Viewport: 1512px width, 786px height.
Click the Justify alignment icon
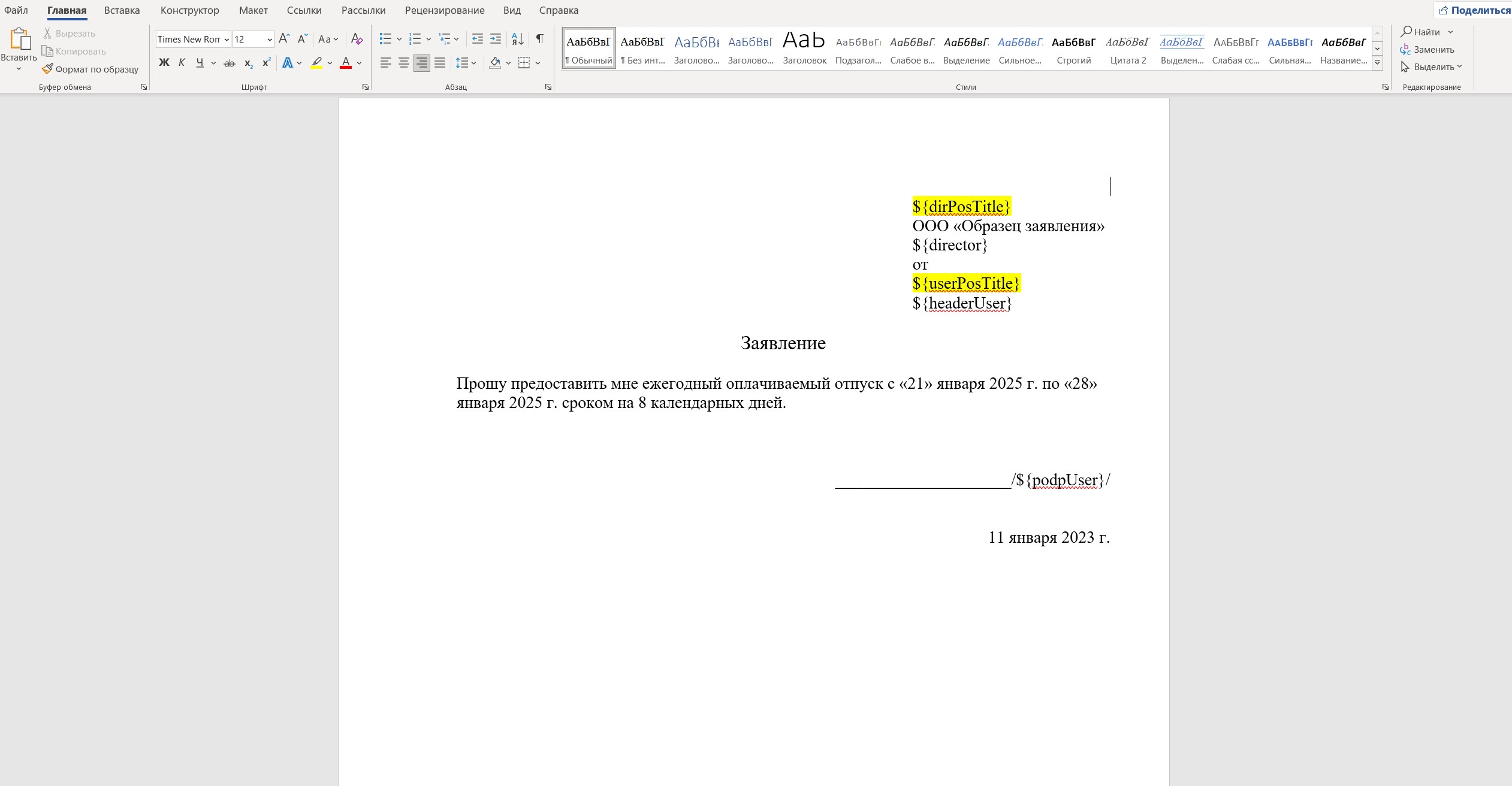tap(440, 63)
